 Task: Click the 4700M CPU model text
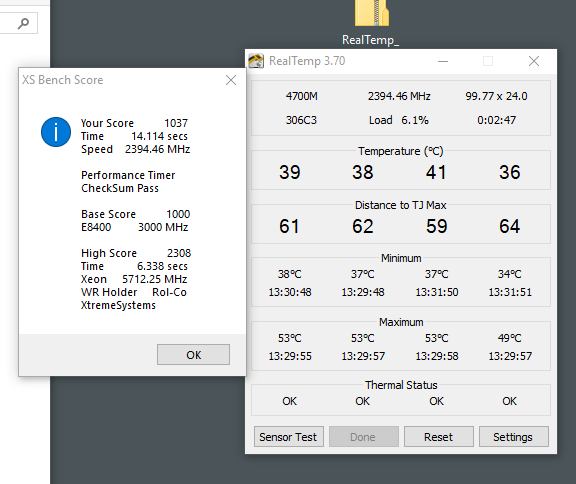coord(302,96)
